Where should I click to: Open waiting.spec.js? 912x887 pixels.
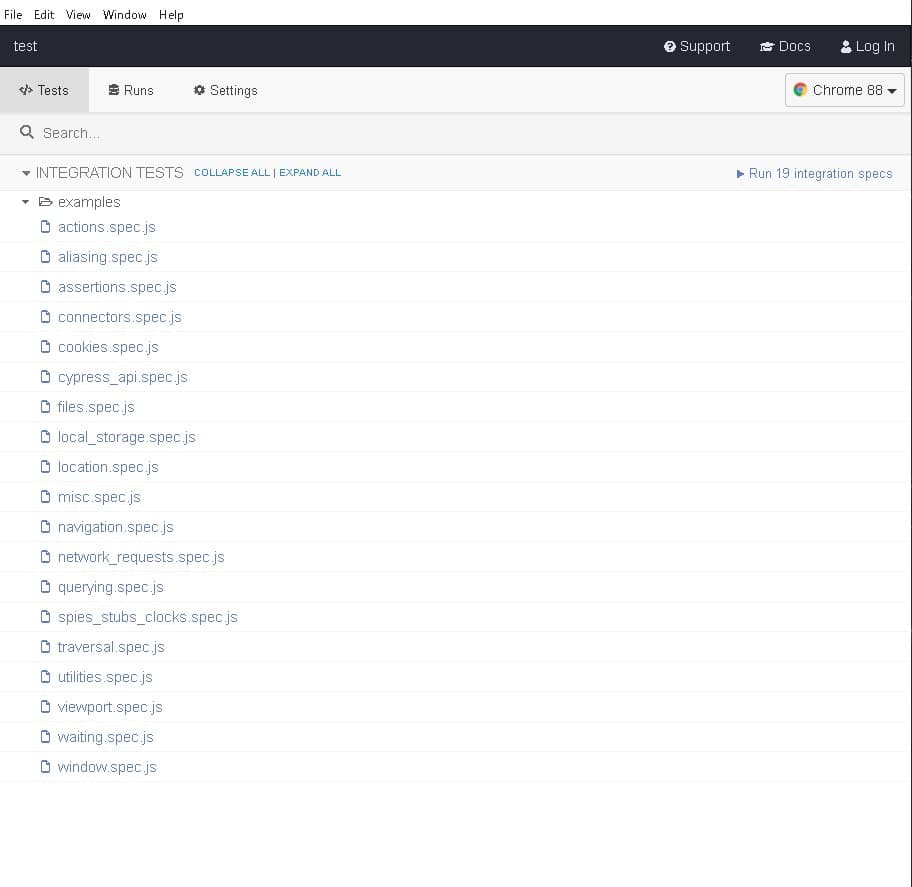[x=105, y=737]
